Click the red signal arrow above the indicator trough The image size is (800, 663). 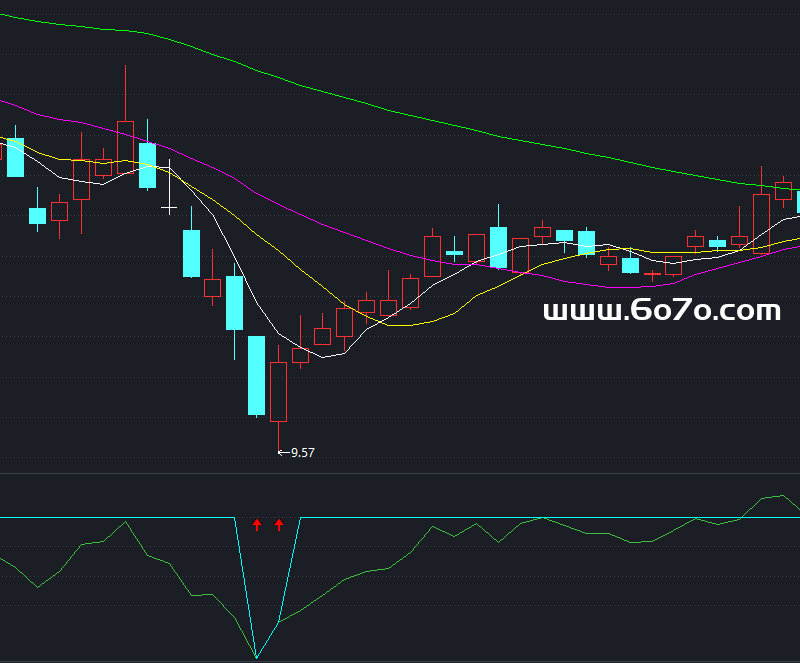point(257,525)
